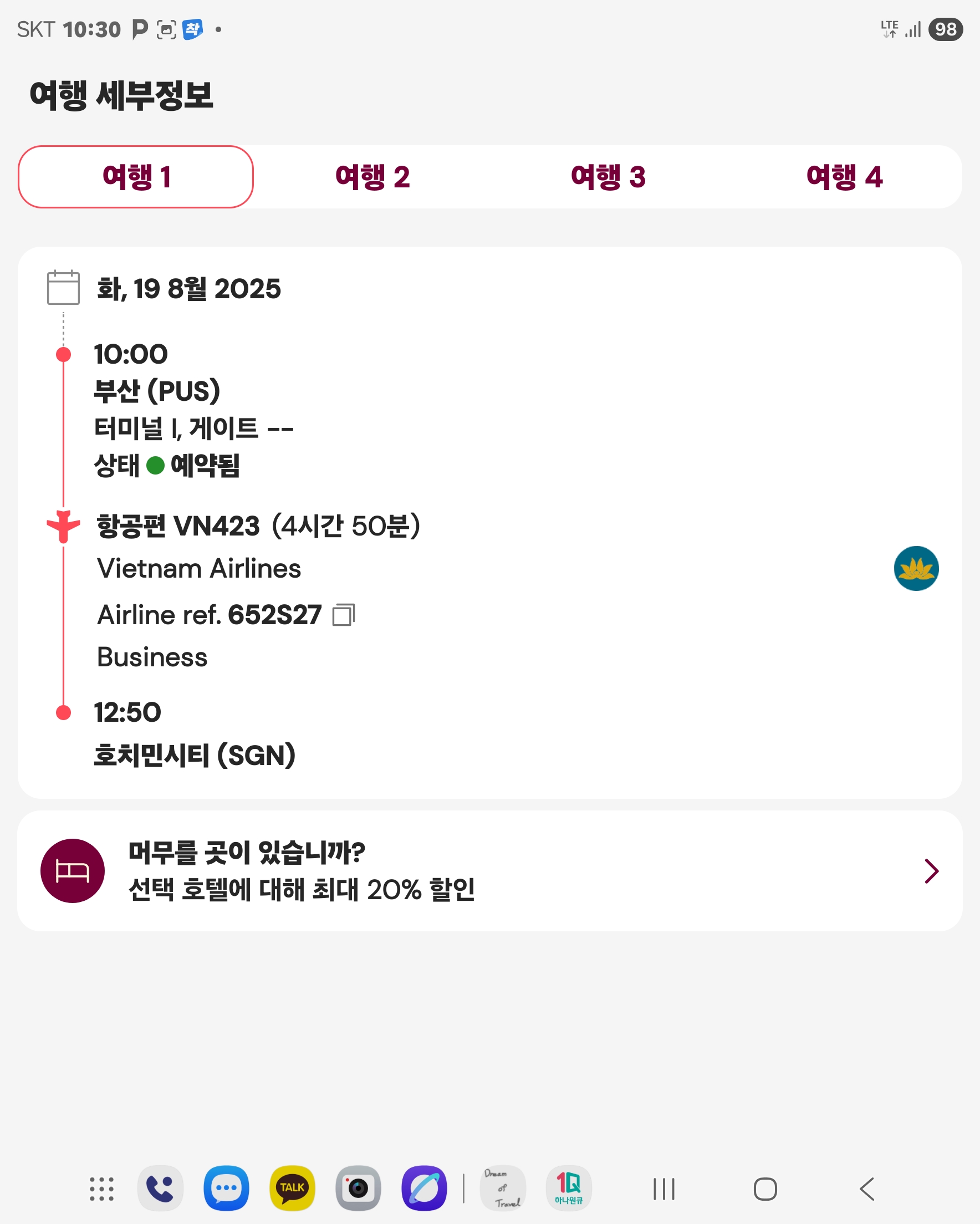
Task: Open the Dream of Travel app
Action: point(503,1188)
